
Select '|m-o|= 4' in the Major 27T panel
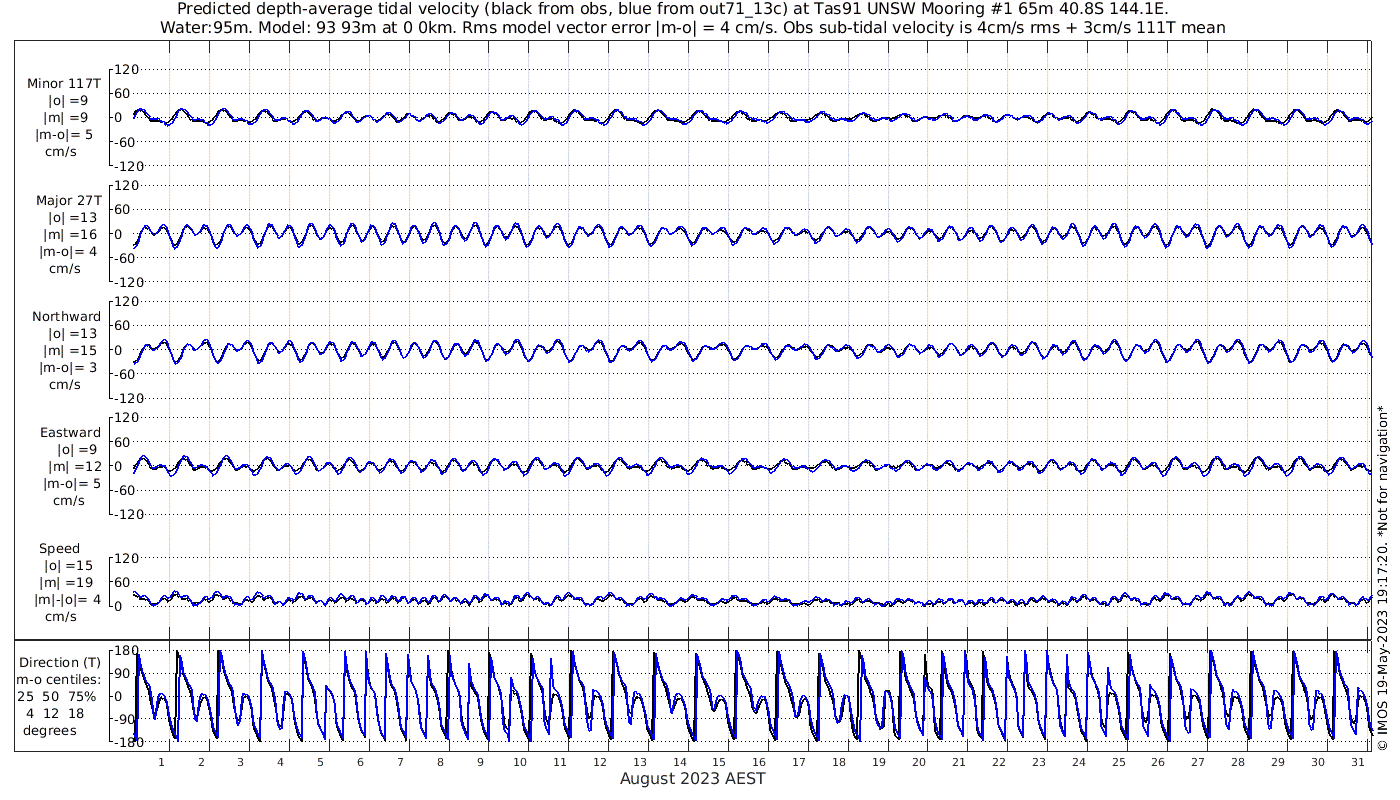[66, 252]
